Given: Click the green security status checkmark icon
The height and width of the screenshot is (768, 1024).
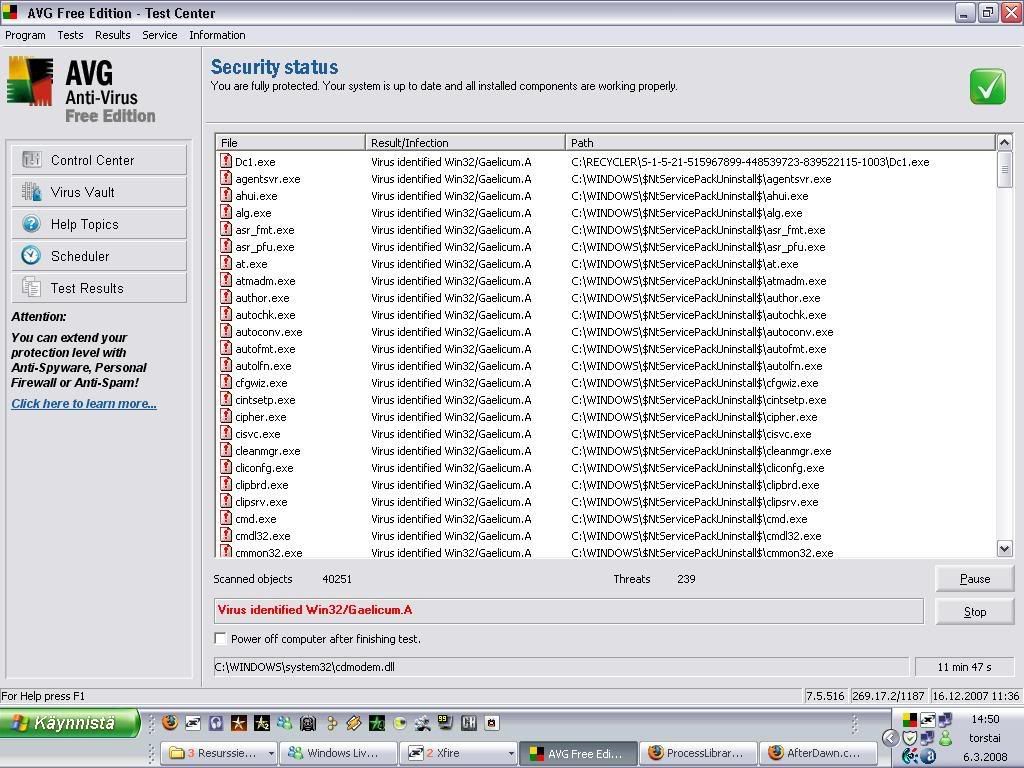Looking at the screenshot, I should [987, 86].
